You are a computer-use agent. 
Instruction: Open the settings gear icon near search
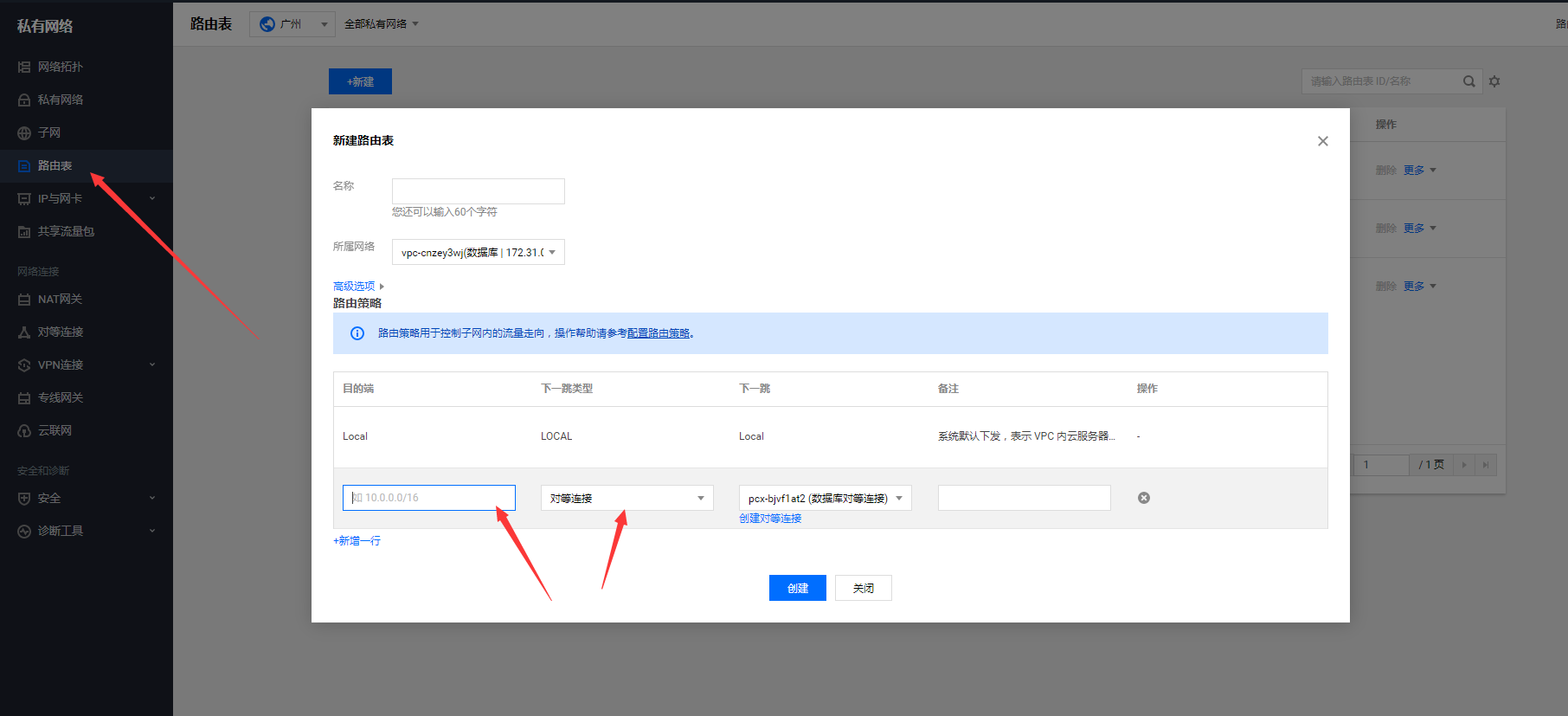tap(1494, 81)
